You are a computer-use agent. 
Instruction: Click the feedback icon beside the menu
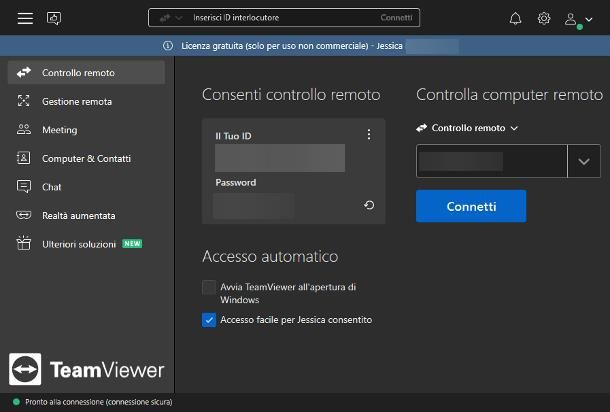tap(54, 18)
